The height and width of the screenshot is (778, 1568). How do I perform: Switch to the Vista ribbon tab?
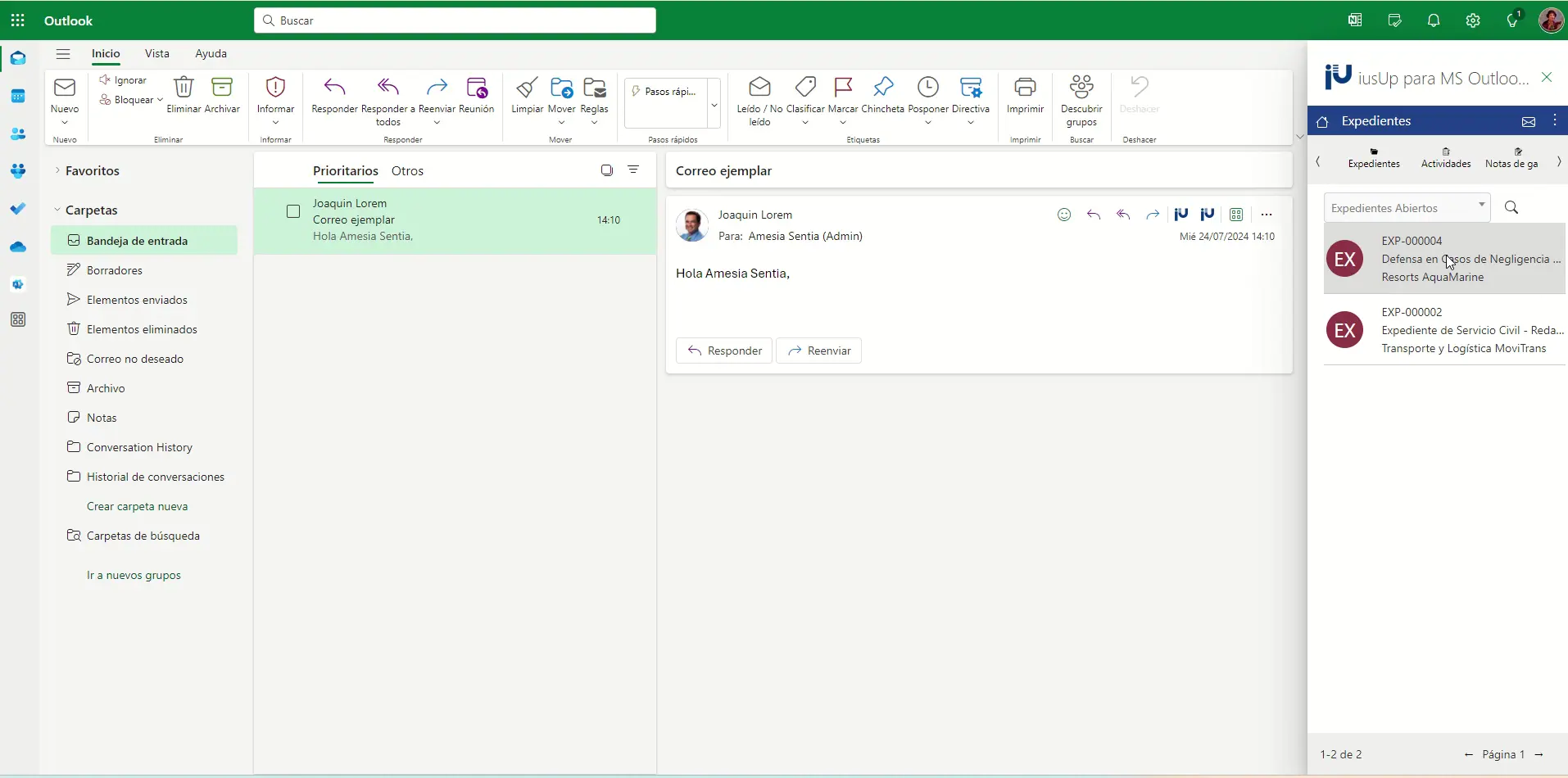click(156, 54)
